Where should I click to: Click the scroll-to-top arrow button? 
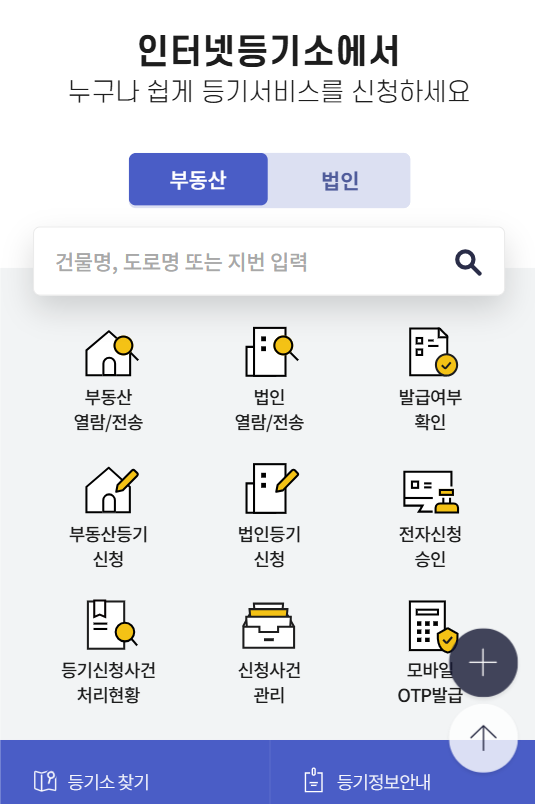483,738
